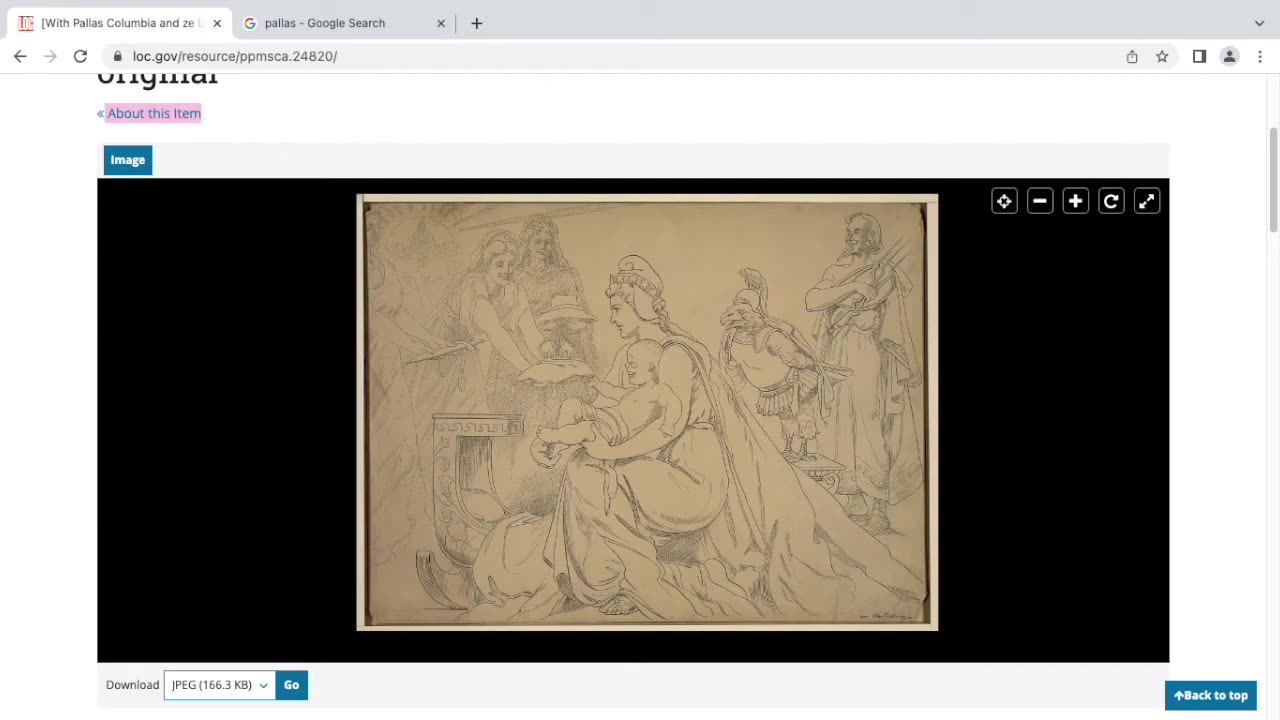
Task: Go forward to the next page
Action: 50,56
